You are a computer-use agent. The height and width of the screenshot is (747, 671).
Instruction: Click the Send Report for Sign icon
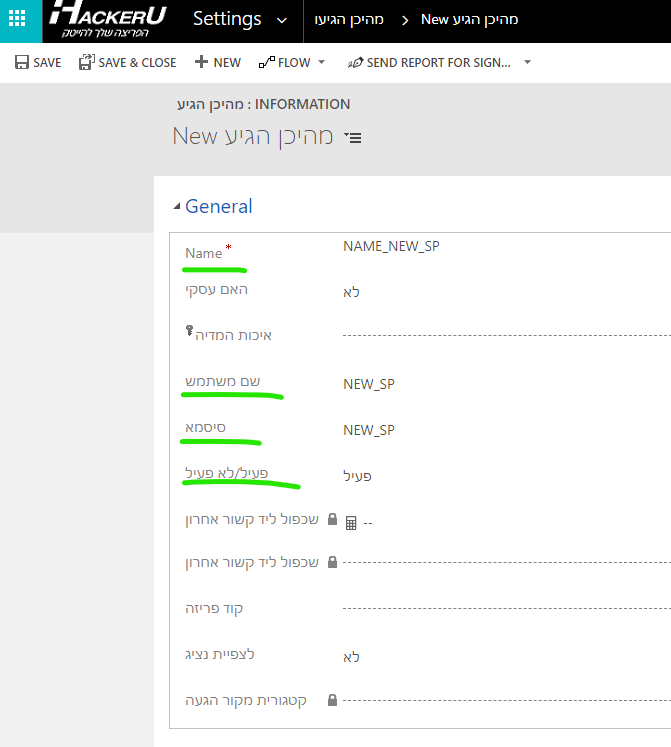(355, 62)
